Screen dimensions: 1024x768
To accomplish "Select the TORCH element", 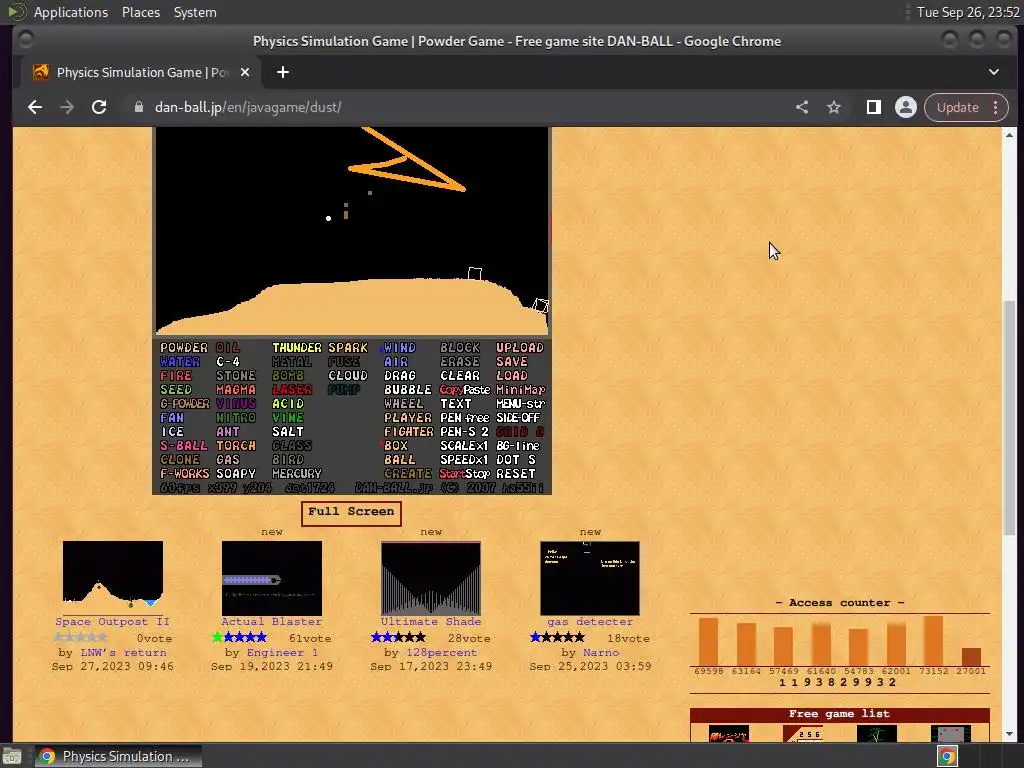I will point(236,446).
